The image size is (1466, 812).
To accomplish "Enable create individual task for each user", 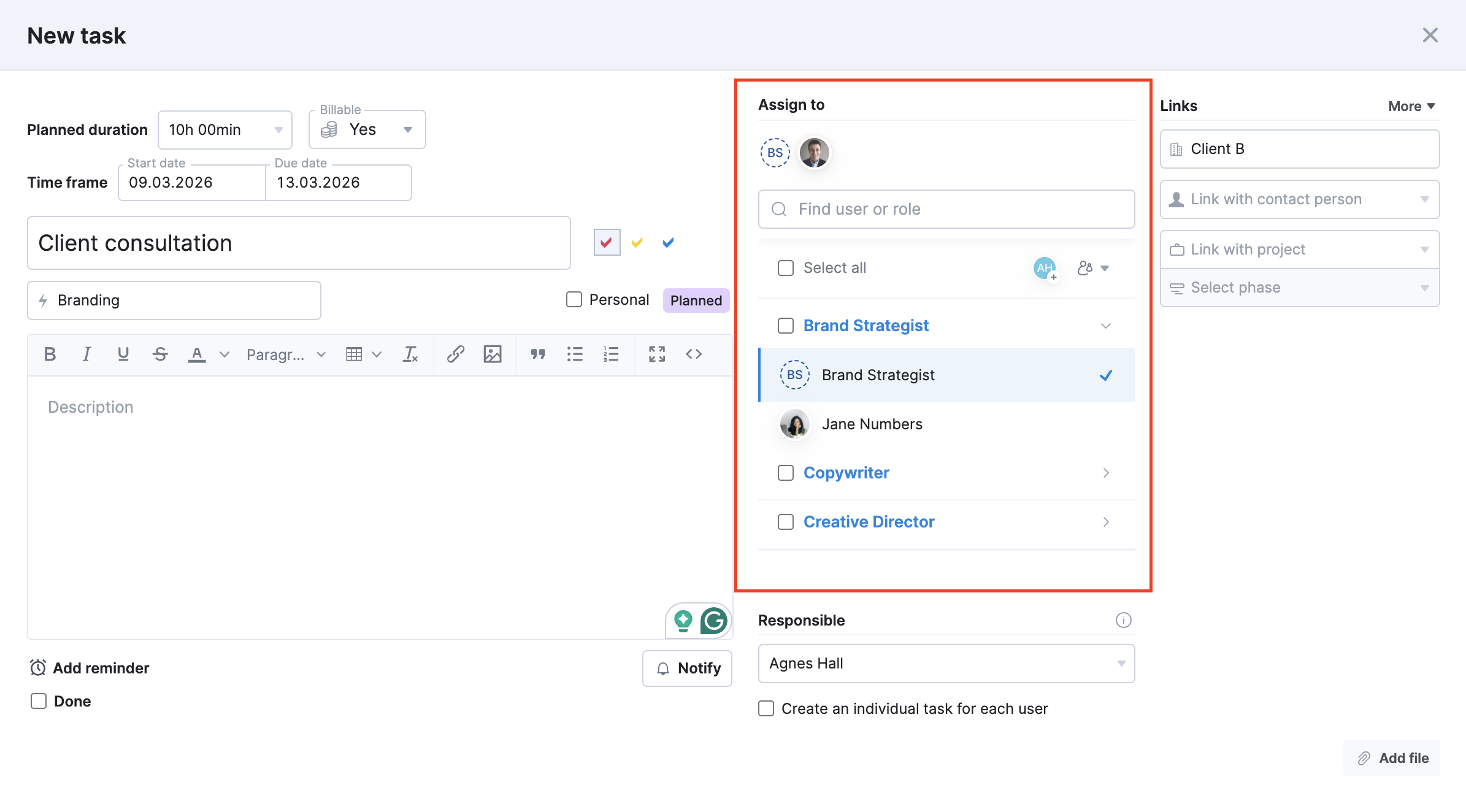I will (766, 708).
